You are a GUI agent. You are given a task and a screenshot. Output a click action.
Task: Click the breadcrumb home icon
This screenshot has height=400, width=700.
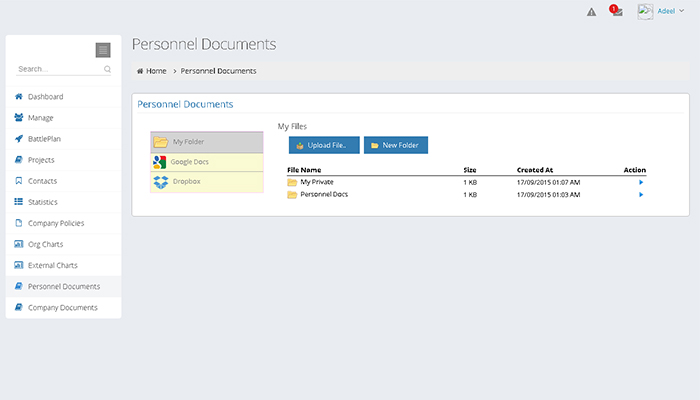click(140, 71)
